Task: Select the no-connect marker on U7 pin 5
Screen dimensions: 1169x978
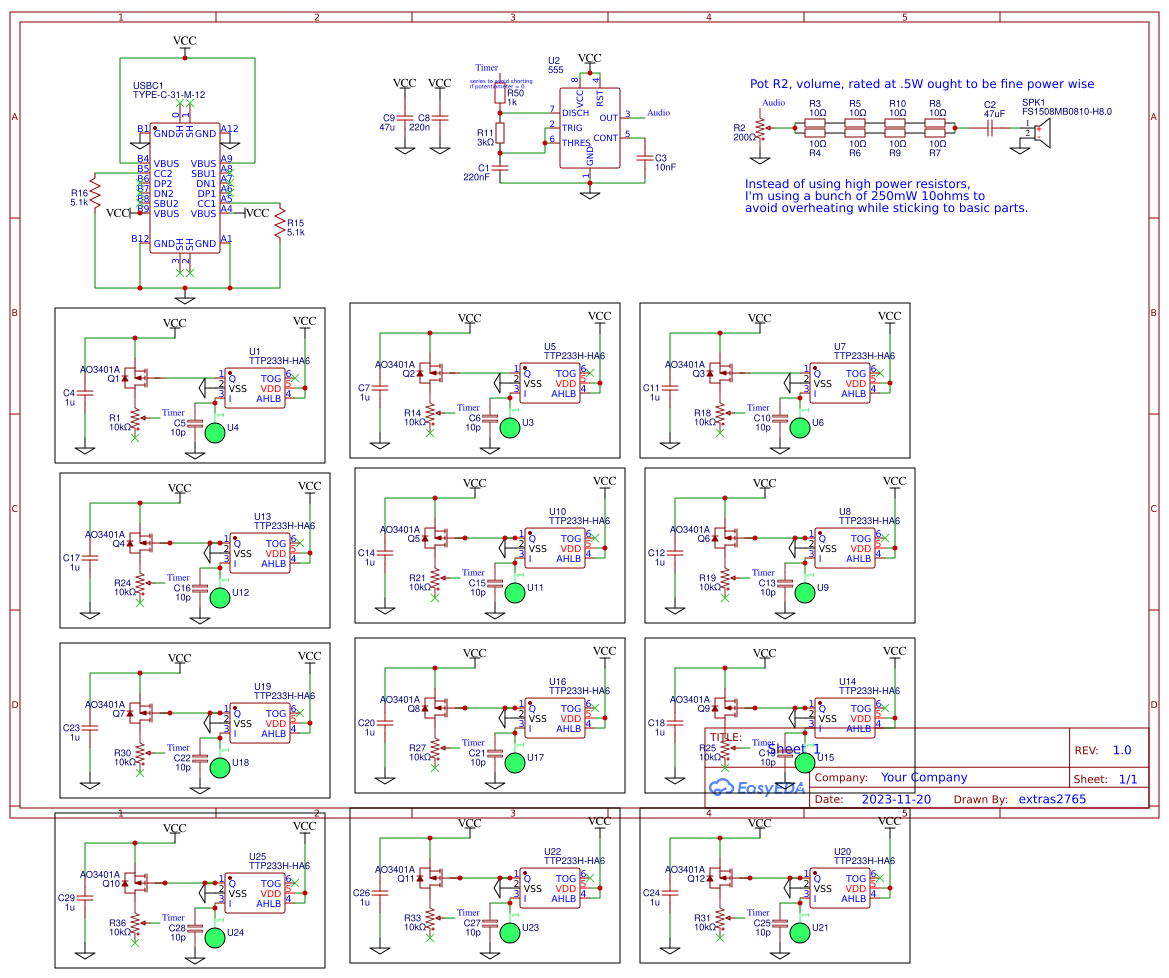Action: 880,373
